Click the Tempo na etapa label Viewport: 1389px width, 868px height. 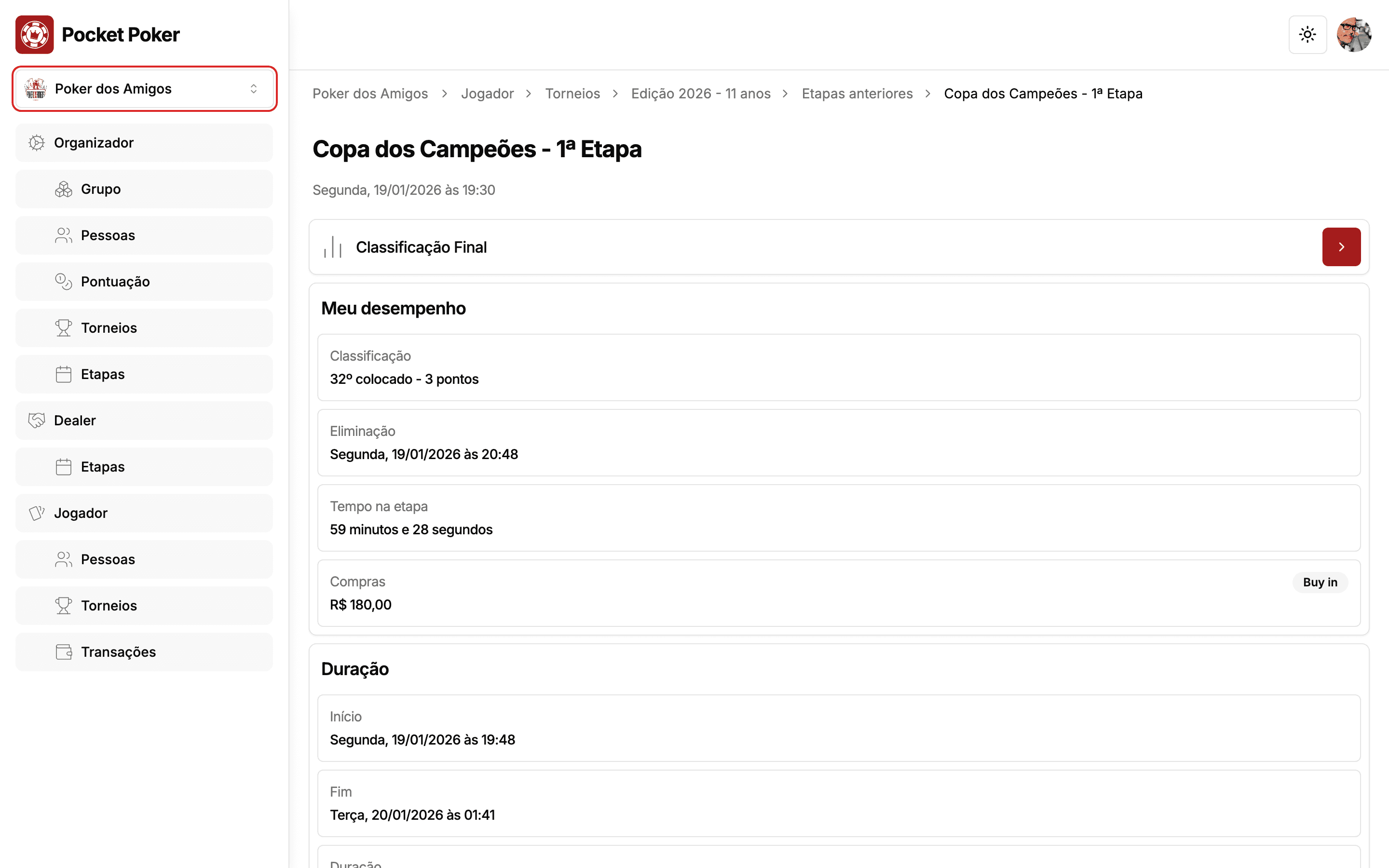pos(379,506)
